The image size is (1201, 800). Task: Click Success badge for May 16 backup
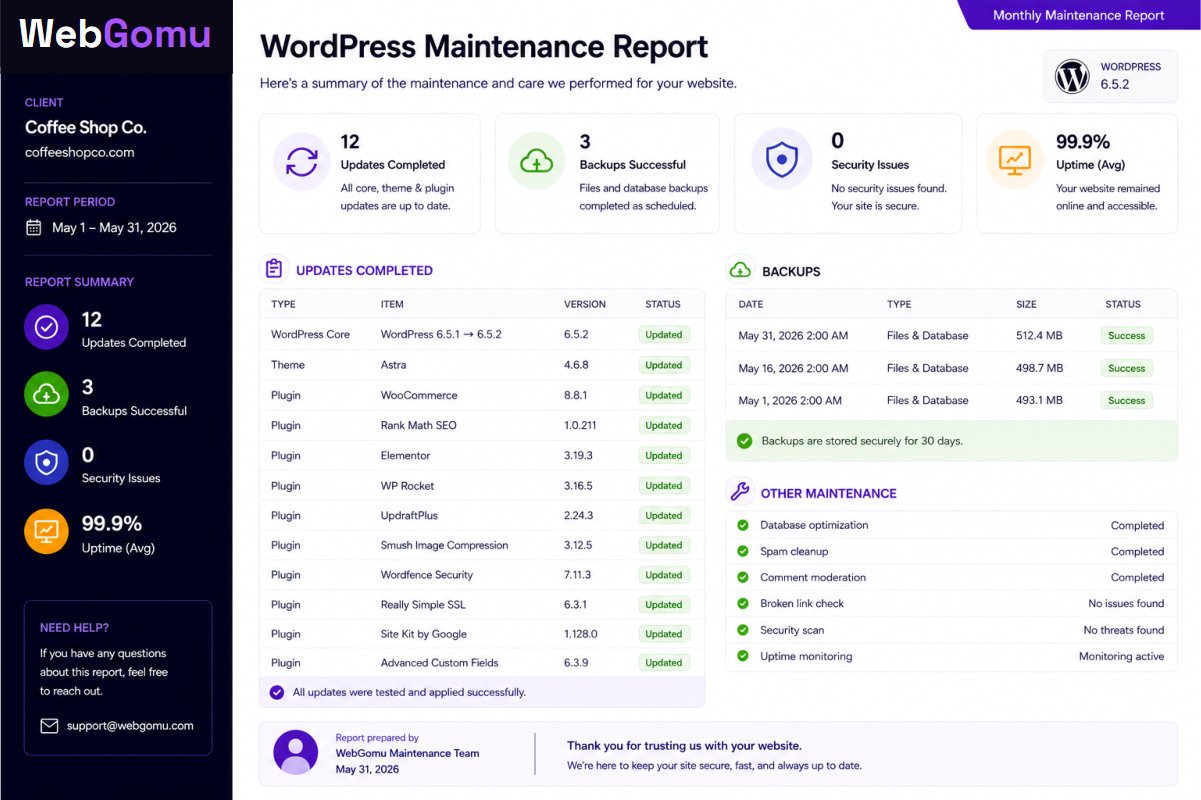click(1126, 368)
